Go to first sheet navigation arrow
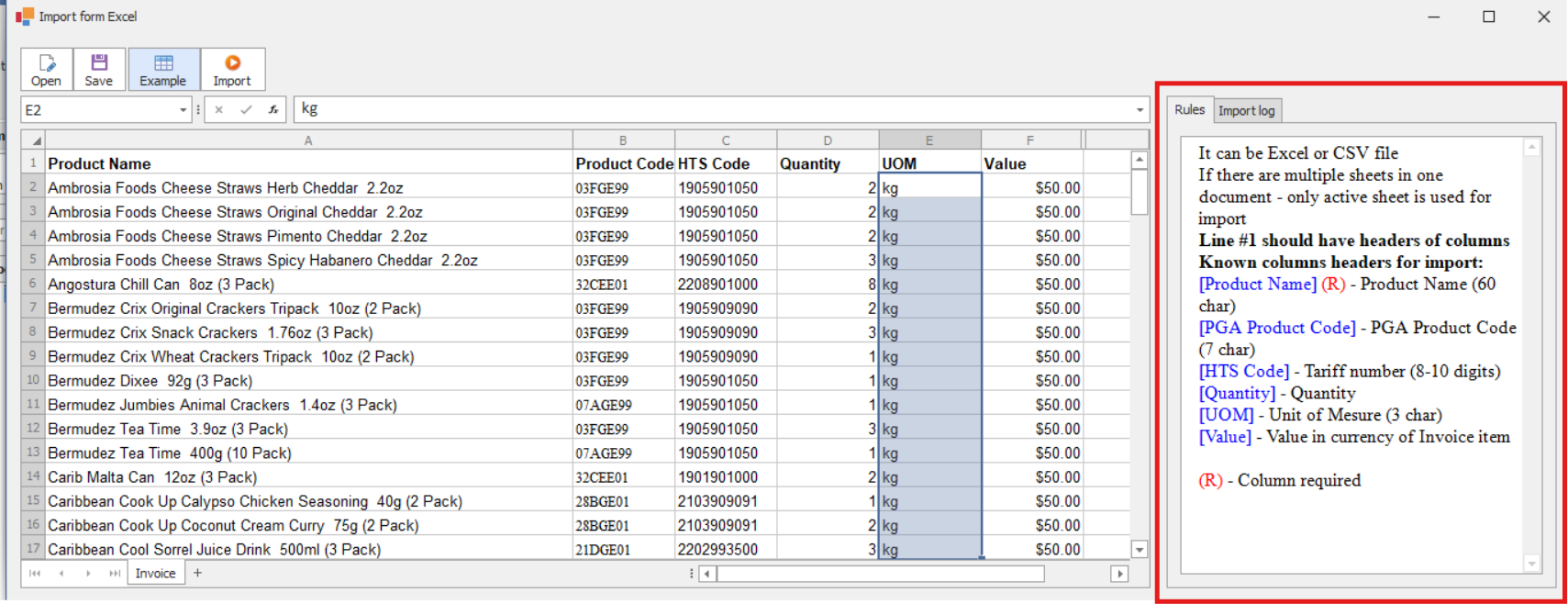Screen dimensions: 1568x604 (35, 573)
